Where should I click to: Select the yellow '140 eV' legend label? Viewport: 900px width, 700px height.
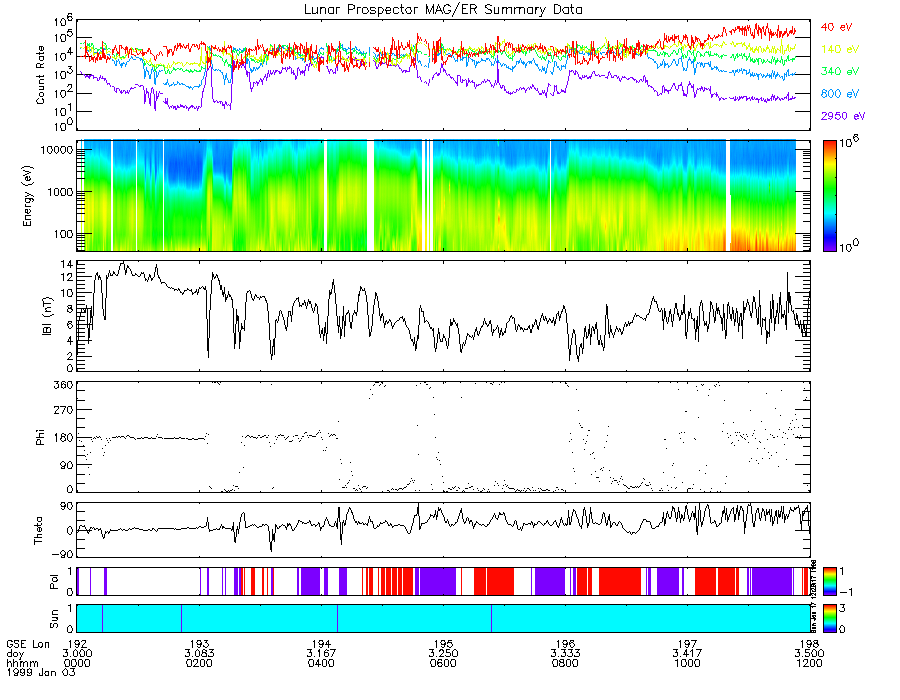pos(840,49)
